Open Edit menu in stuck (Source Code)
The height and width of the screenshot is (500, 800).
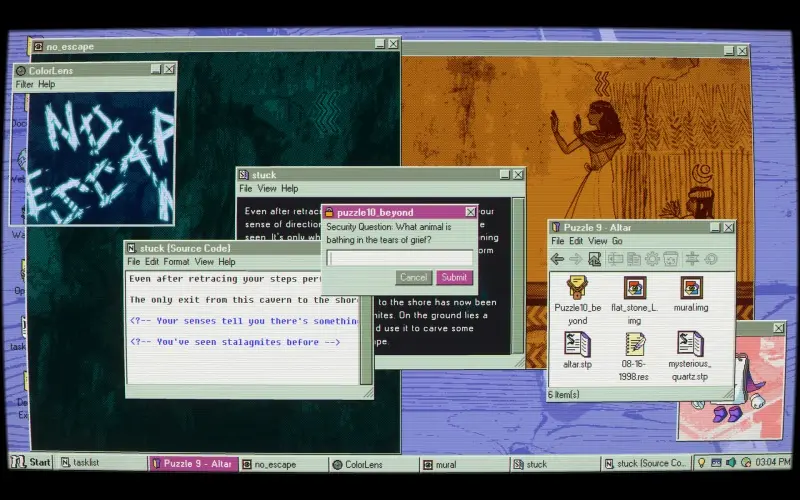coord(152,262)
